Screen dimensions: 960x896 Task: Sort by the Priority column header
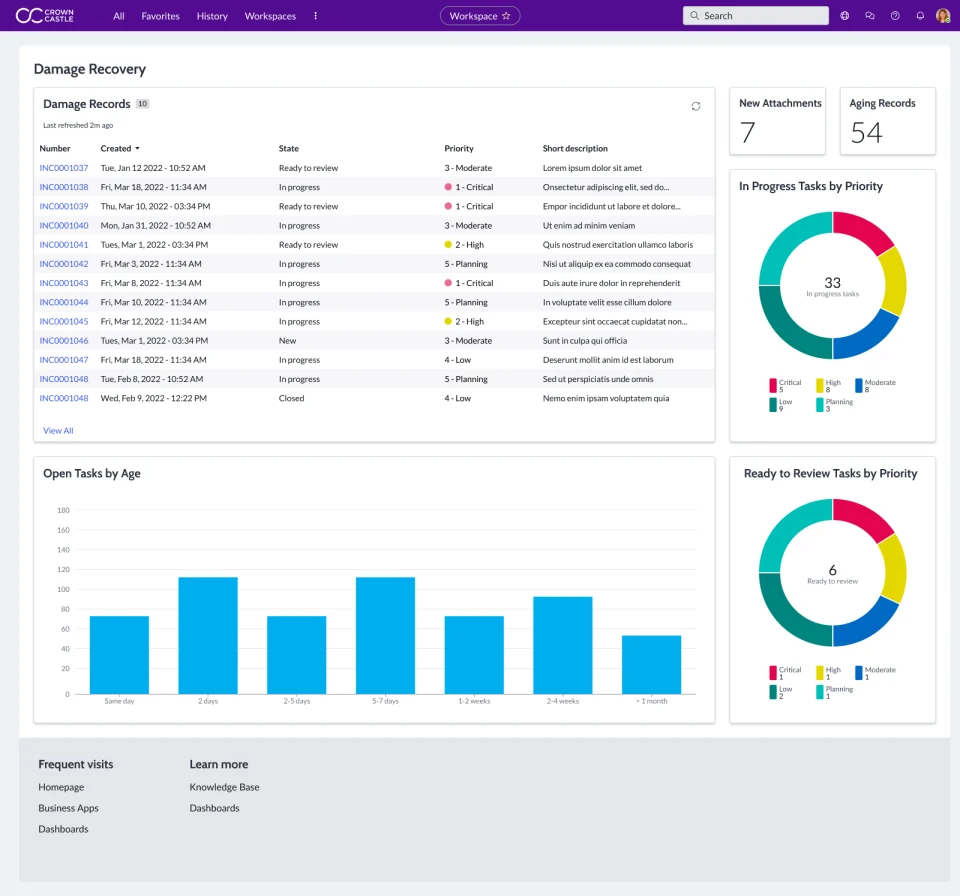[459, 148]
